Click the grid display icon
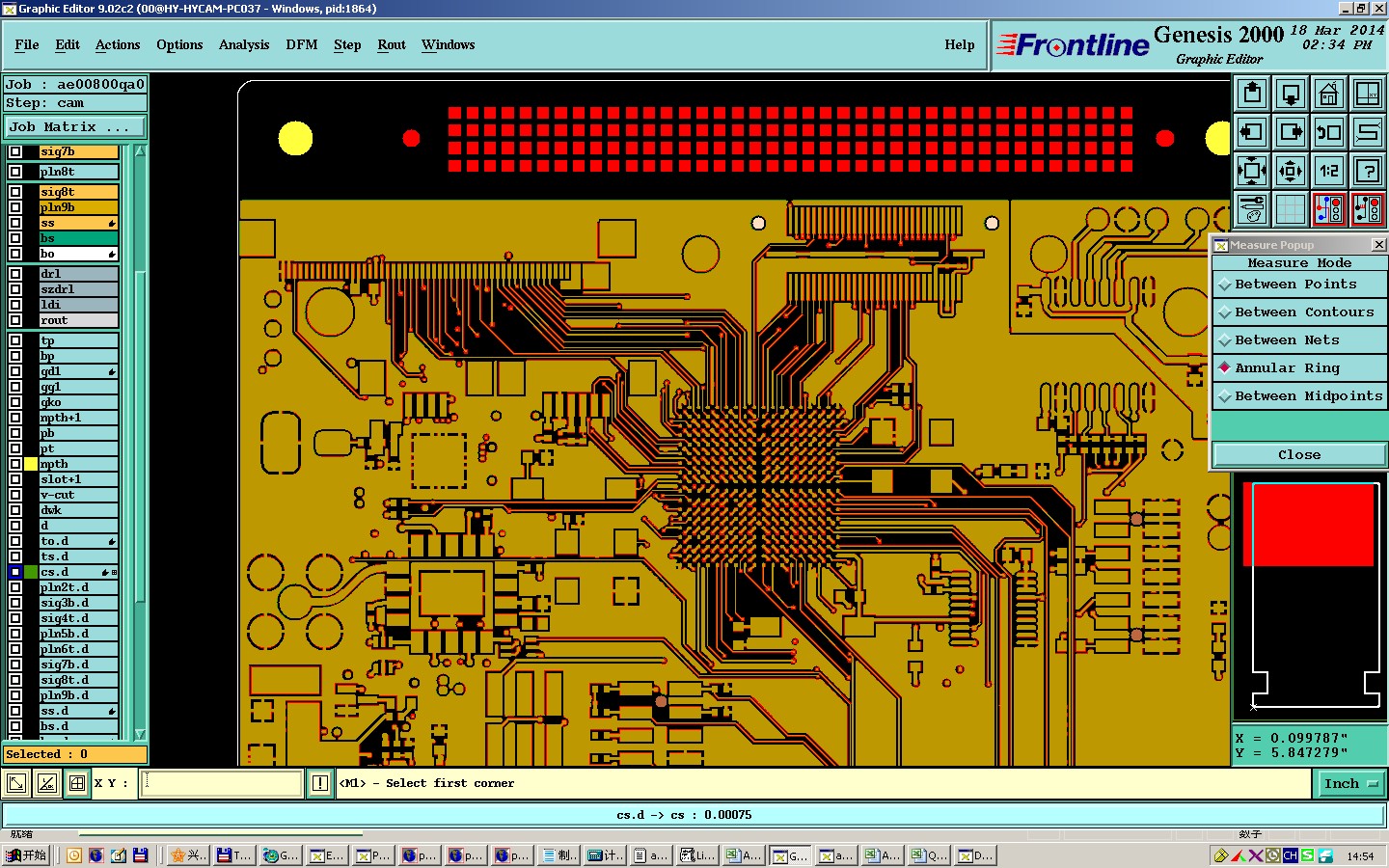The height and width of the screenshot is (868, 1389). coord(1291,208)
